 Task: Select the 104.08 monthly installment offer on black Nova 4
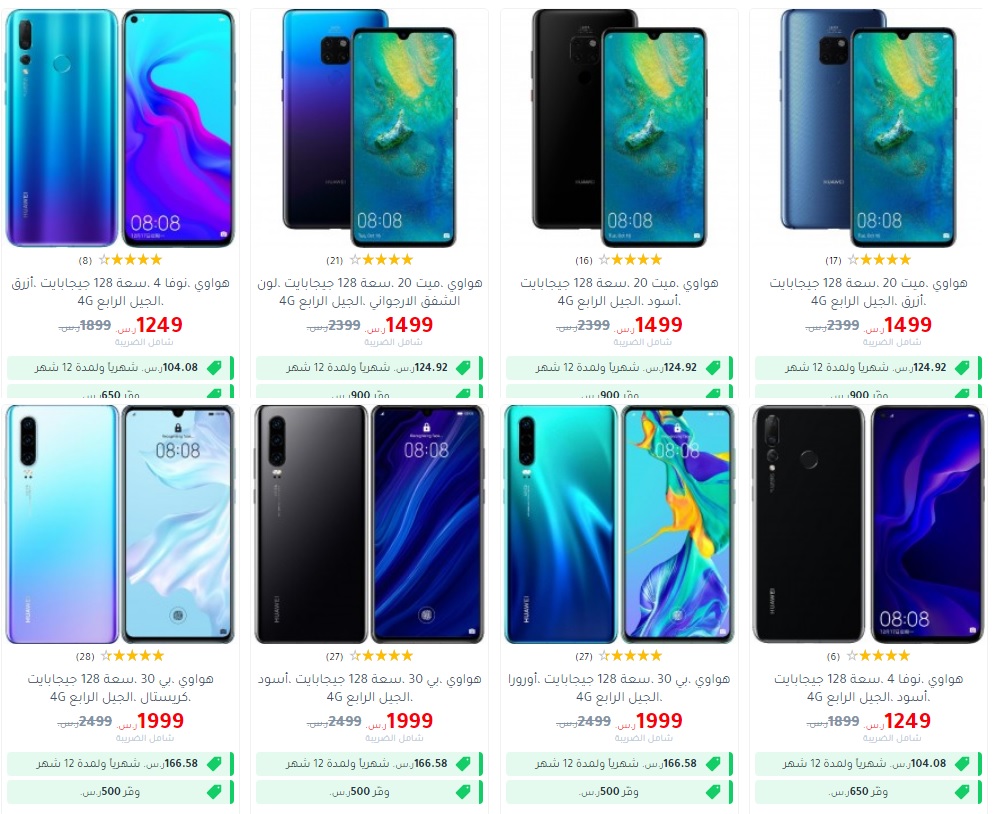point(870,764)
